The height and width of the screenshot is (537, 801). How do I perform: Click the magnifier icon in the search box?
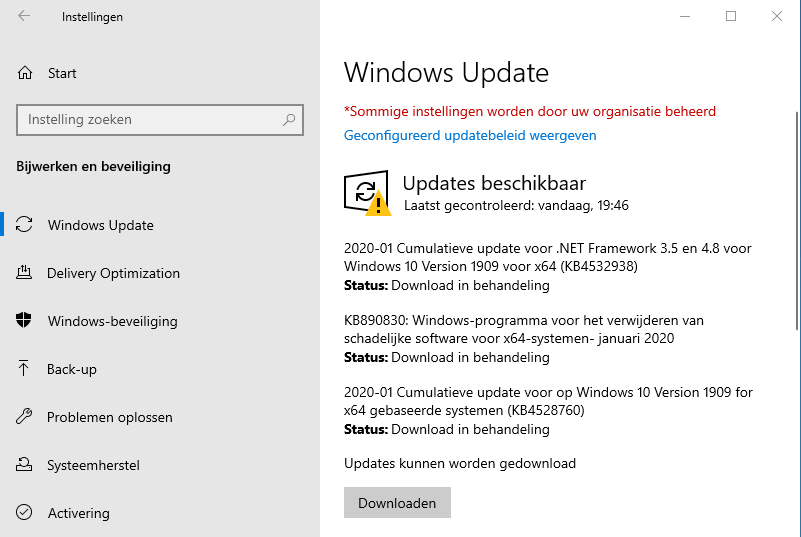coord(289,120)
